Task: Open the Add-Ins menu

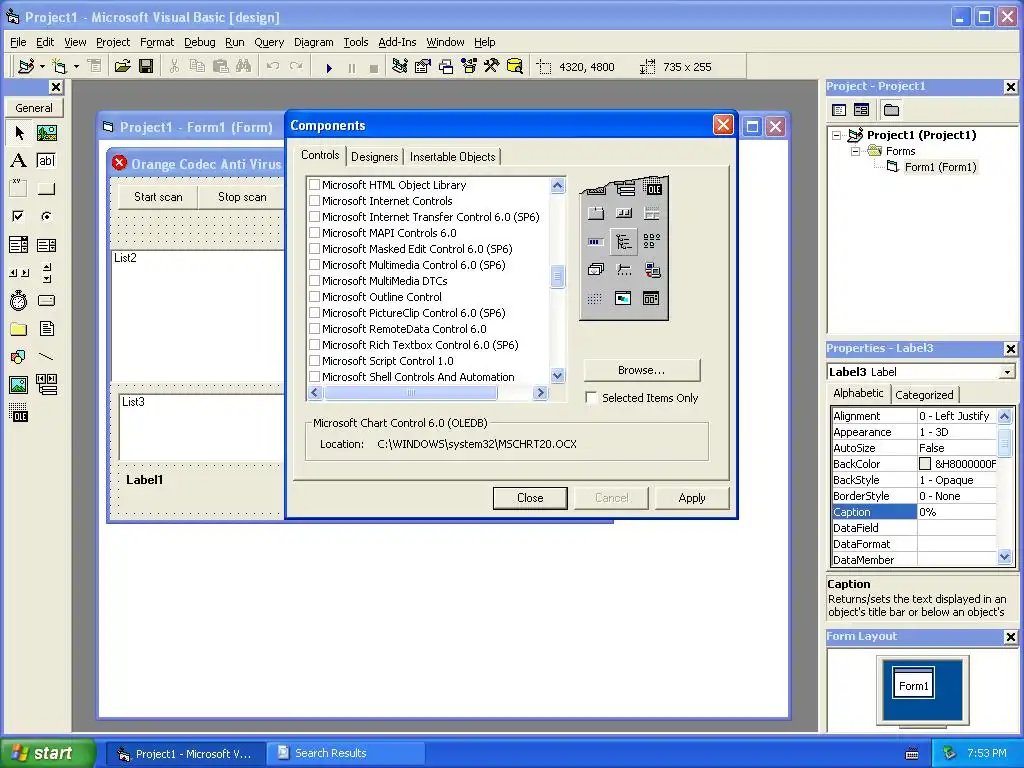Action: tap(397, 42)
